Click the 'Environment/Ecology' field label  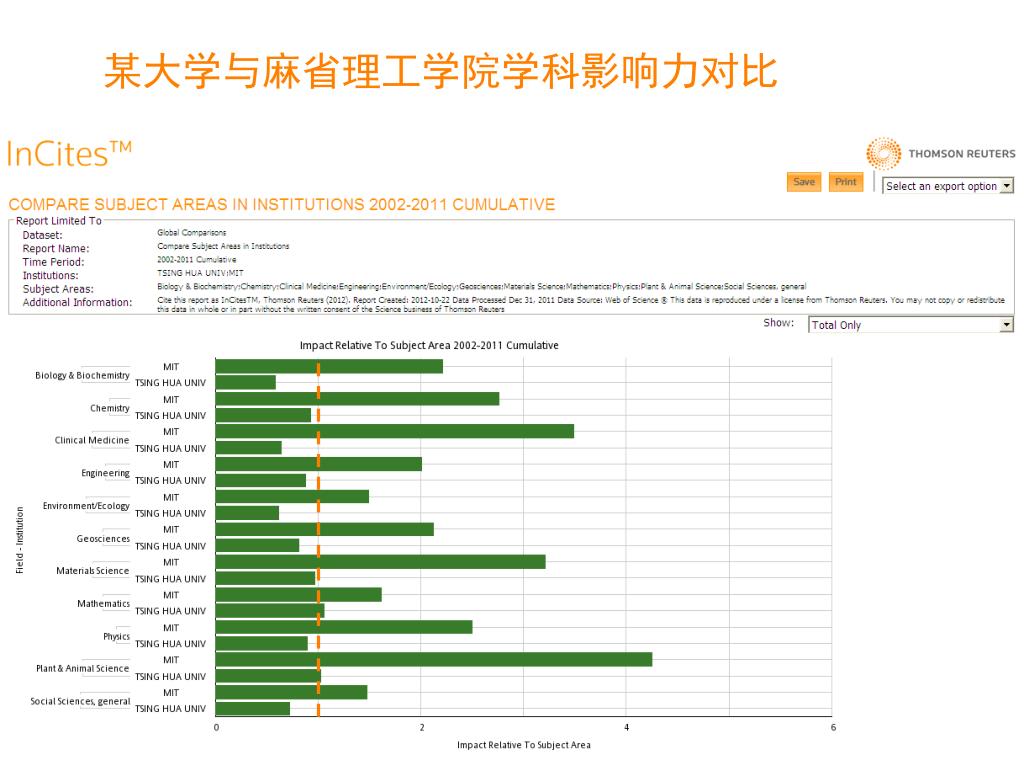click(86, 505)
